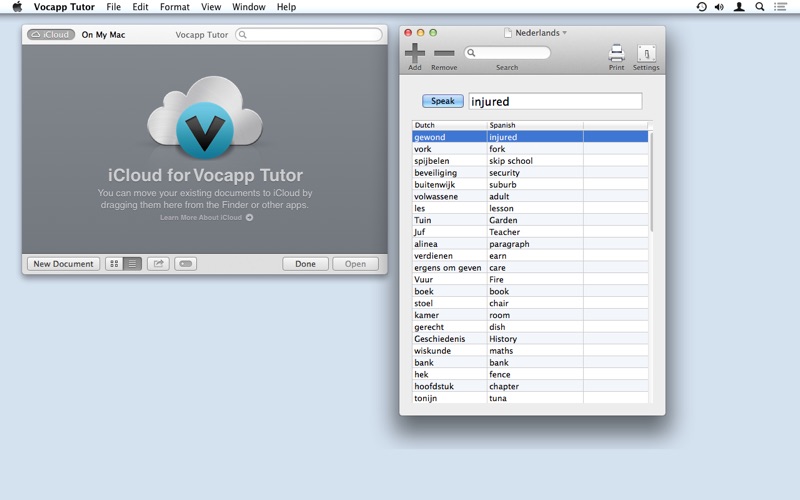Click the cell 'lesson'
This screenshot has height=500, width=800.
(x=535, y=208)
